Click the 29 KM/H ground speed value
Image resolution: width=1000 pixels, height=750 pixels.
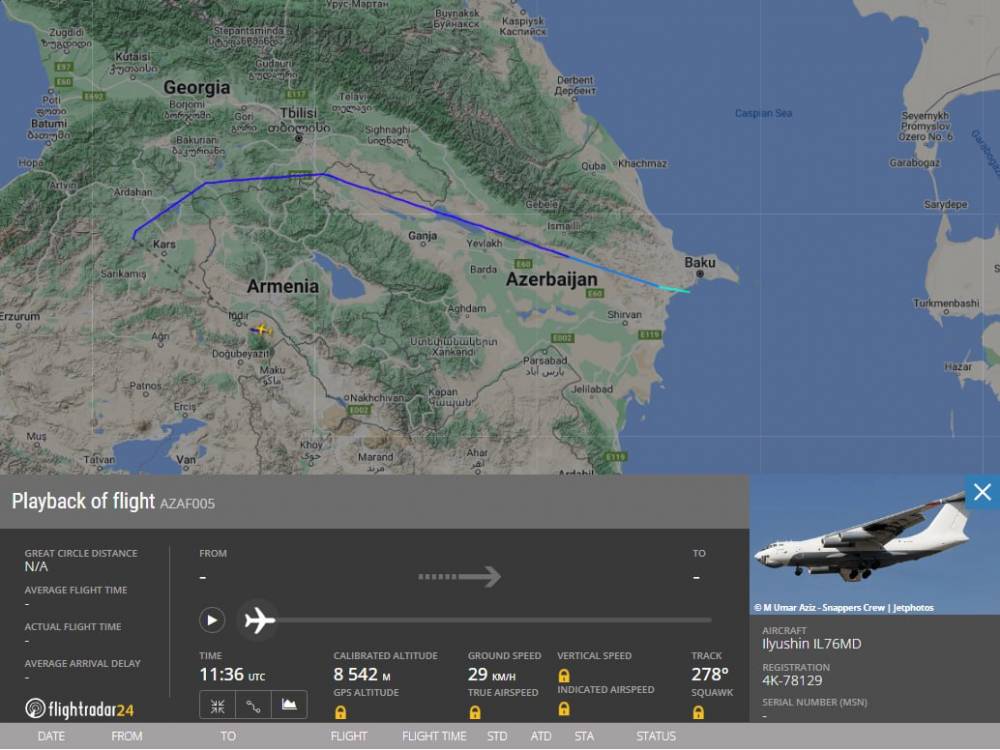tap(491, 675)
